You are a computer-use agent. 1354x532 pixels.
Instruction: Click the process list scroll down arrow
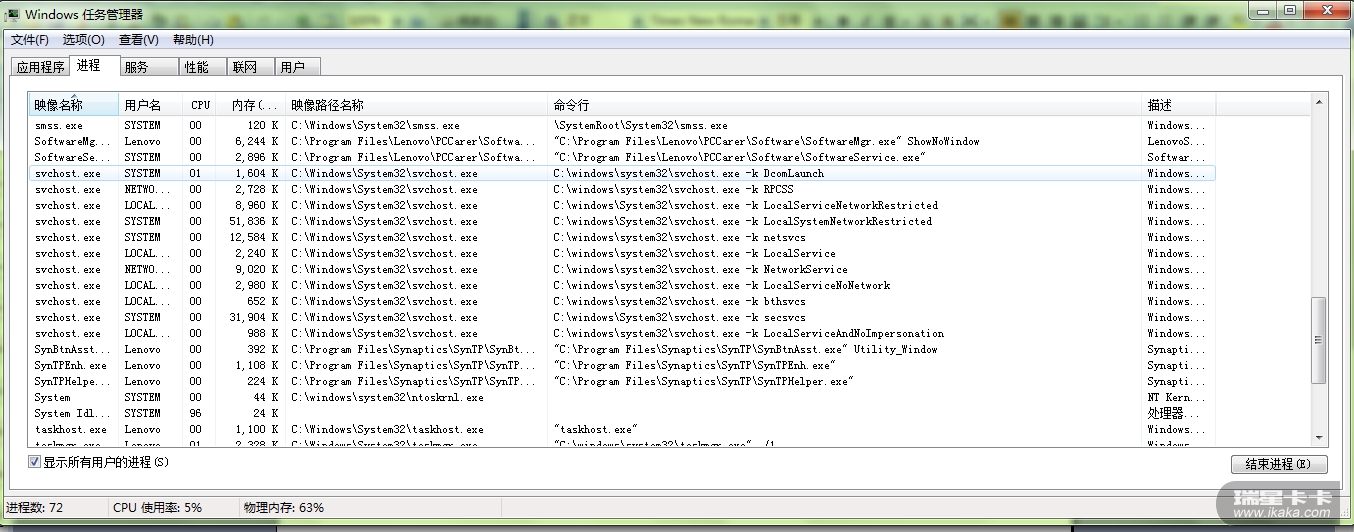click(x=1319, y=437)
